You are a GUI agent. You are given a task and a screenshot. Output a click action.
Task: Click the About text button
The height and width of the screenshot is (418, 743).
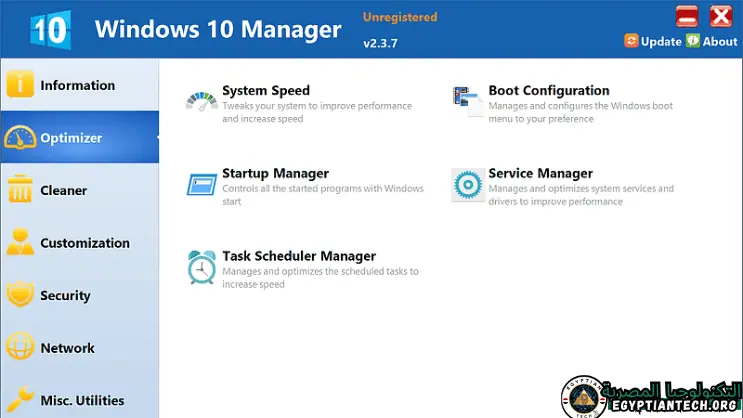(720, 42)
